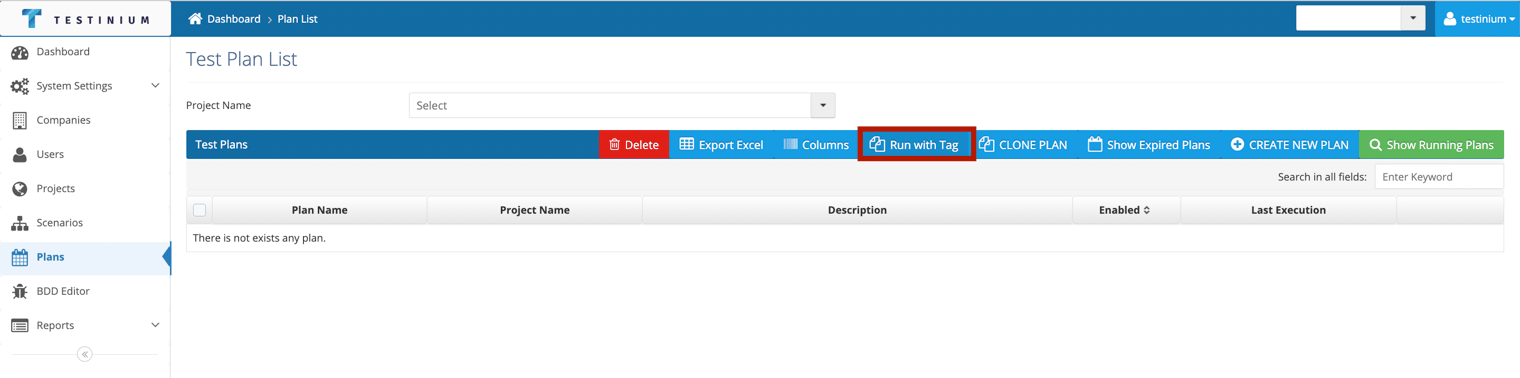Click the Description column header
Image resolution: width=1520 pixels, height=378 pixels.
click(857, 210)
